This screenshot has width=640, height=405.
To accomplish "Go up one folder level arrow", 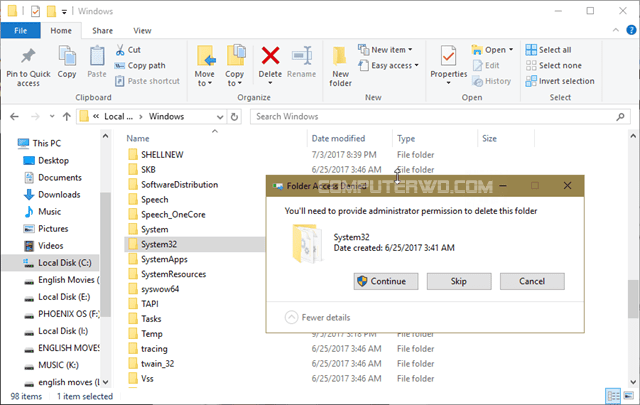I will 67,117.
